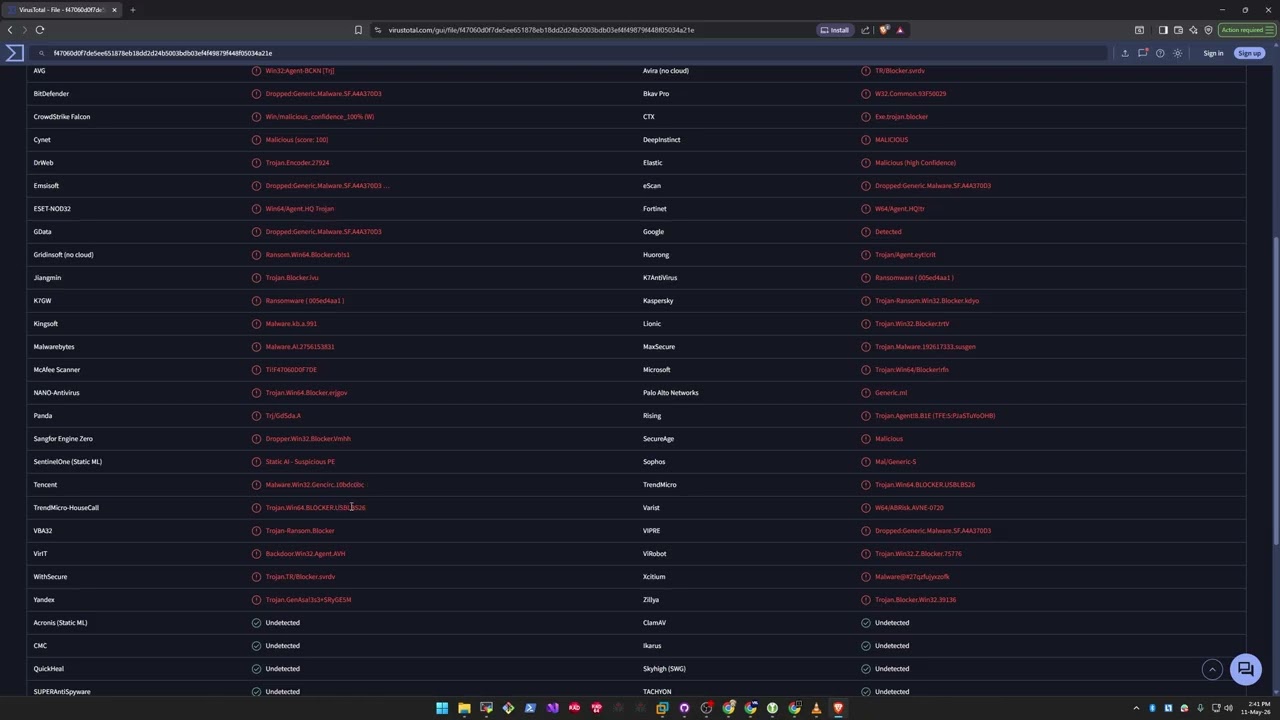Click the Brave VPN shield icon
The height and width of the screenshot is (720, 1280).
click(1208, 30)
